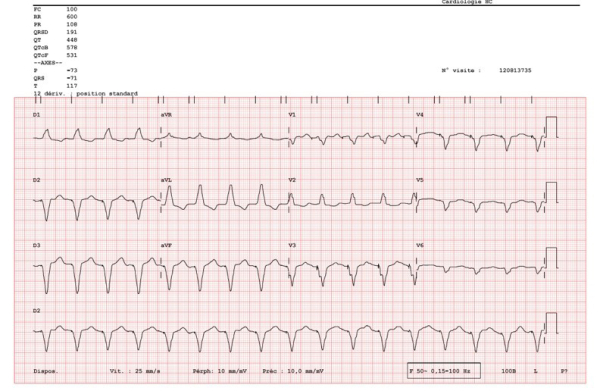Select the FC heart rate label
The width and height of the screenshot is (600, 391).
click(x=37, y=9)
